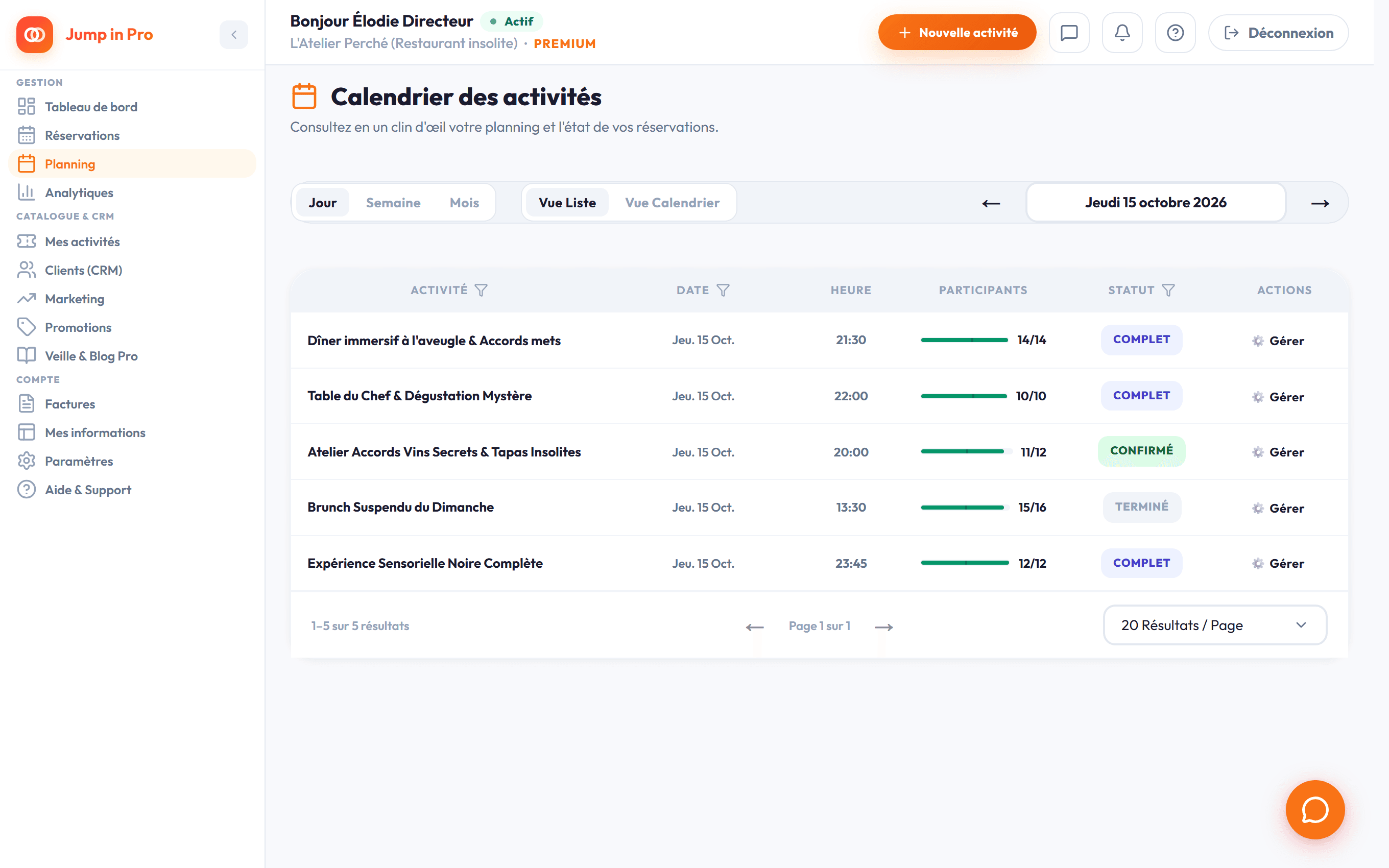Click Brunch Suspendu du Dimanche title
This screenshot has width=1389, height=868.
(x=401, y=507)
